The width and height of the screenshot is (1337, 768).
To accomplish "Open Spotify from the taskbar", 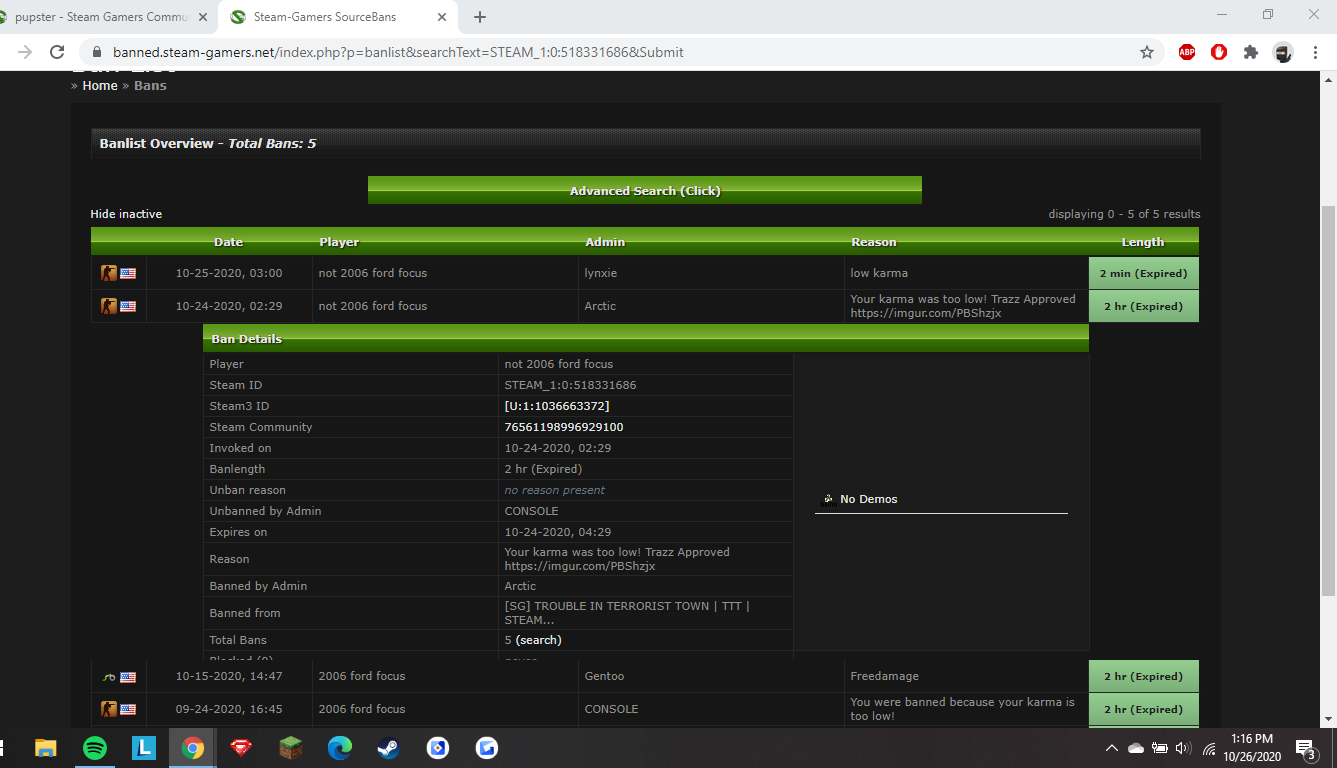I will point(95,748).
